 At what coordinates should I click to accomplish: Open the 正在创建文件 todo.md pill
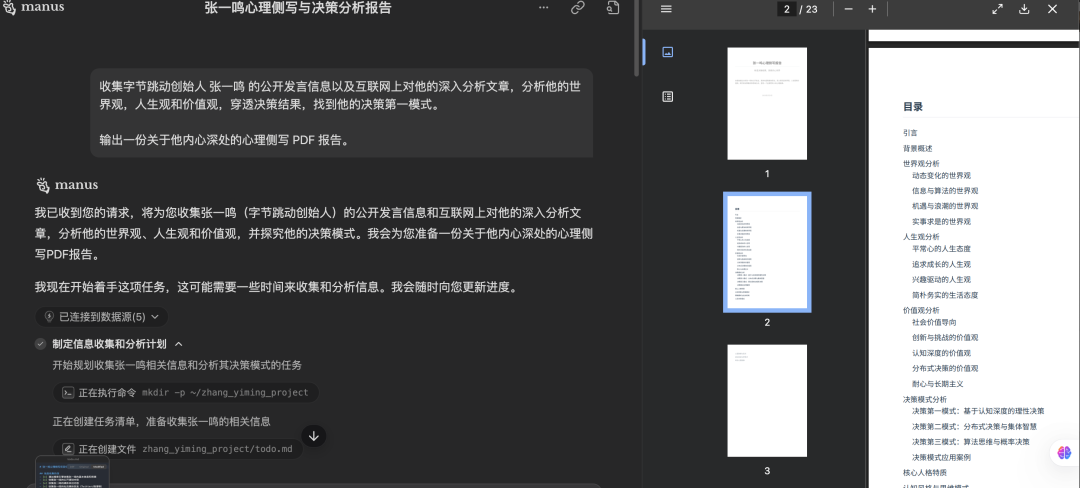(178, 449)
